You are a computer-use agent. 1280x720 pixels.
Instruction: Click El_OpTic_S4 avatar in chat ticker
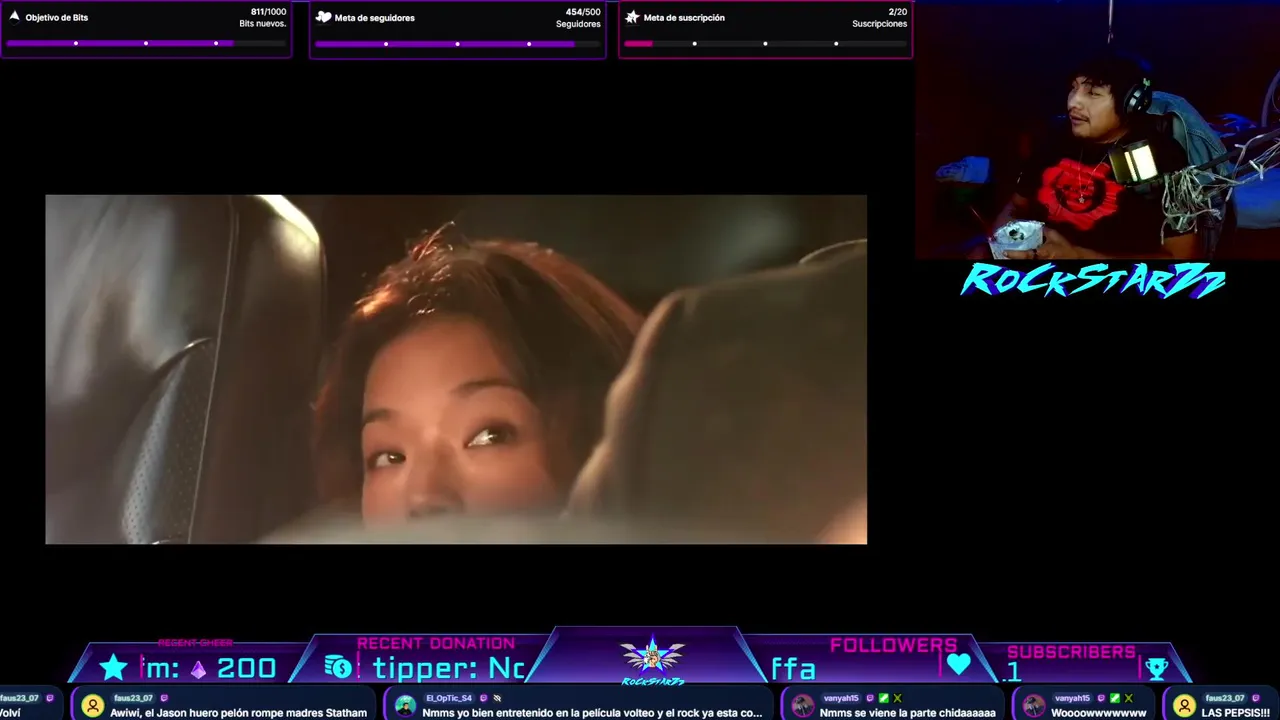(405, 706)
